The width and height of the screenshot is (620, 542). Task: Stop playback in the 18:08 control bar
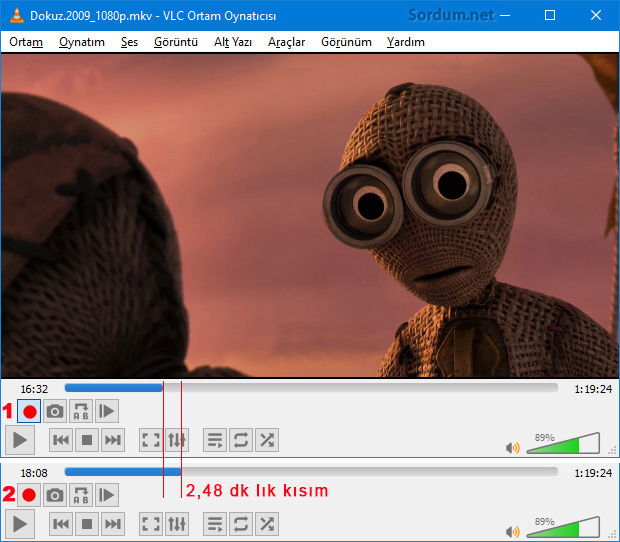point(87,524)
